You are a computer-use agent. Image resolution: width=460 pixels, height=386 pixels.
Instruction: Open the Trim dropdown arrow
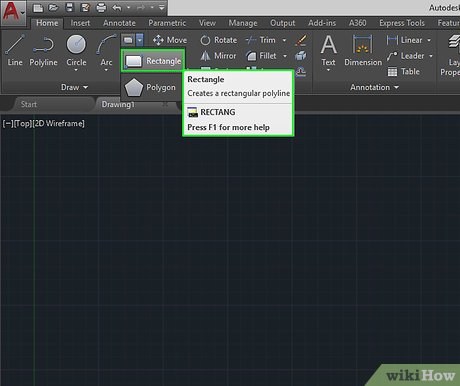point(284,40)
